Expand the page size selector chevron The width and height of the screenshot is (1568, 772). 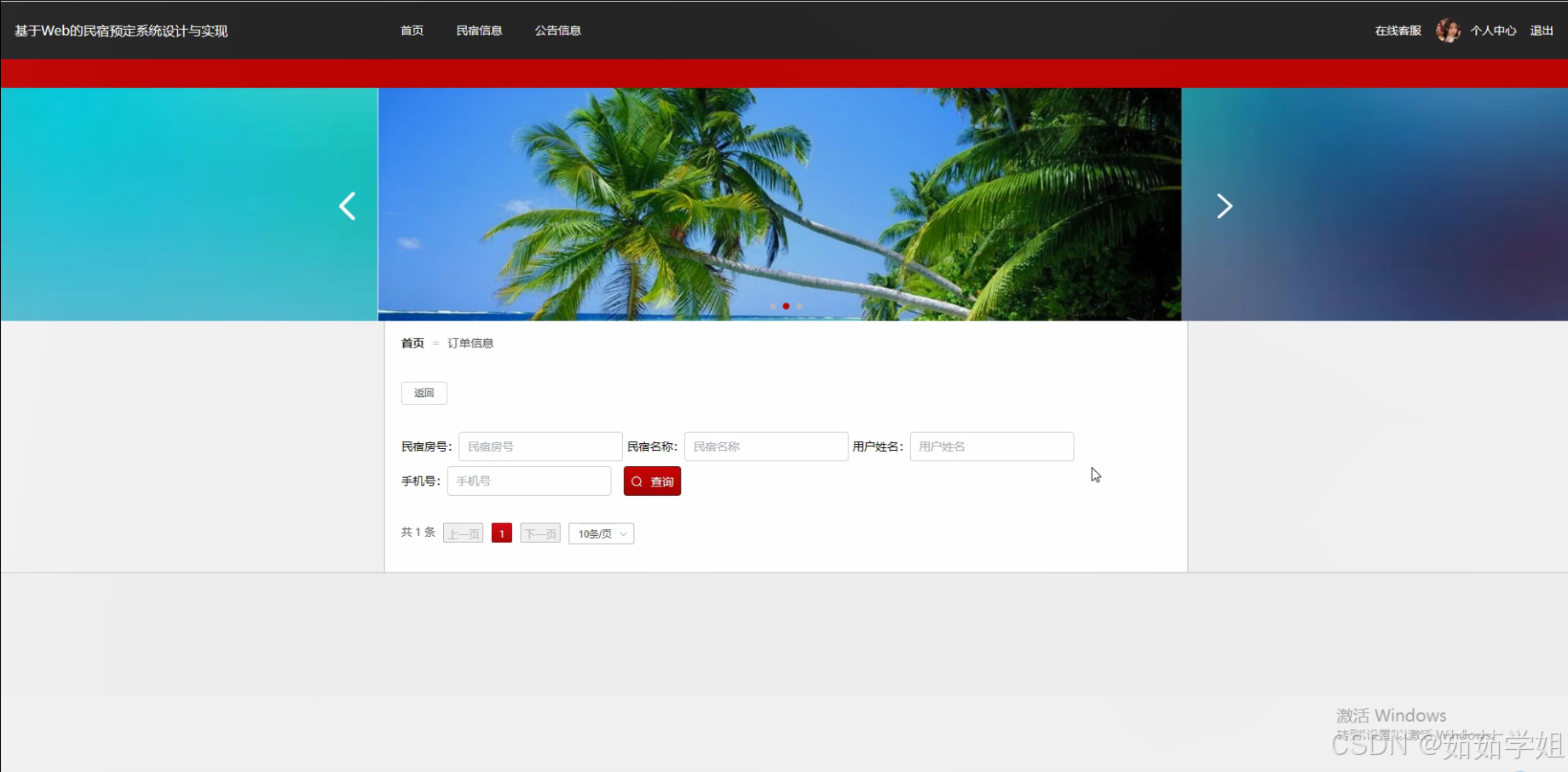623,533
